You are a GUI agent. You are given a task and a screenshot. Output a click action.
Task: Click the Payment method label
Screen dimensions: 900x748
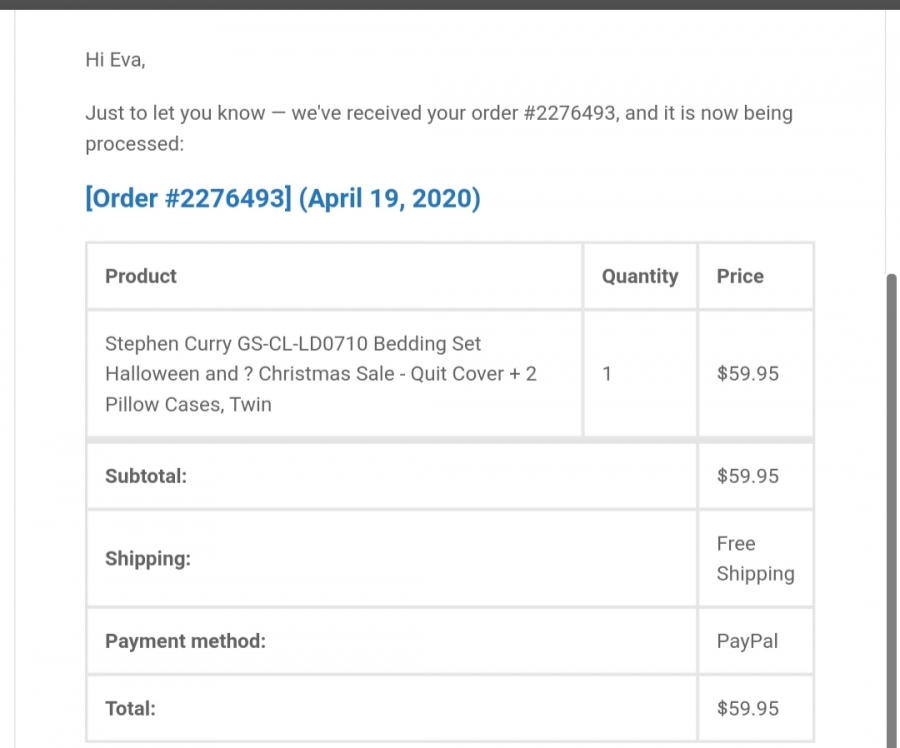[x=185, y=641]
